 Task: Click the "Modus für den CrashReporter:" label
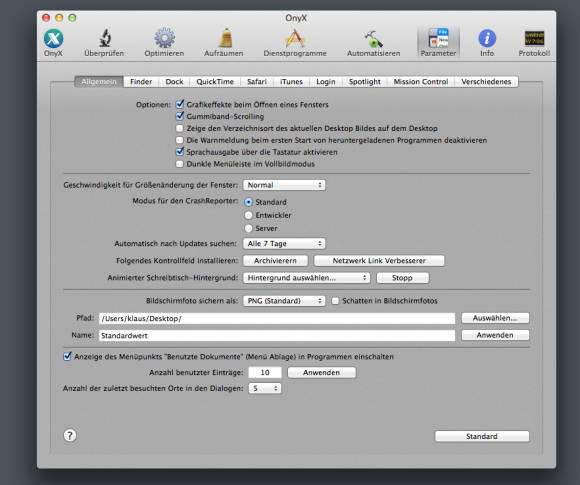coord(185,201)
